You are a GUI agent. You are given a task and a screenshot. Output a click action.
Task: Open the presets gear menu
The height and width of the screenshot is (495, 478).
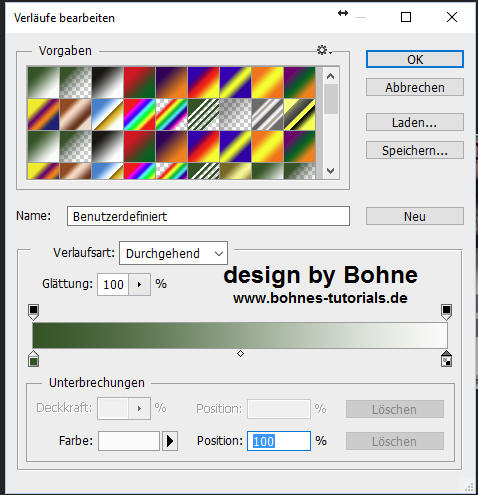pyautogui.click(x=324, y=51)
